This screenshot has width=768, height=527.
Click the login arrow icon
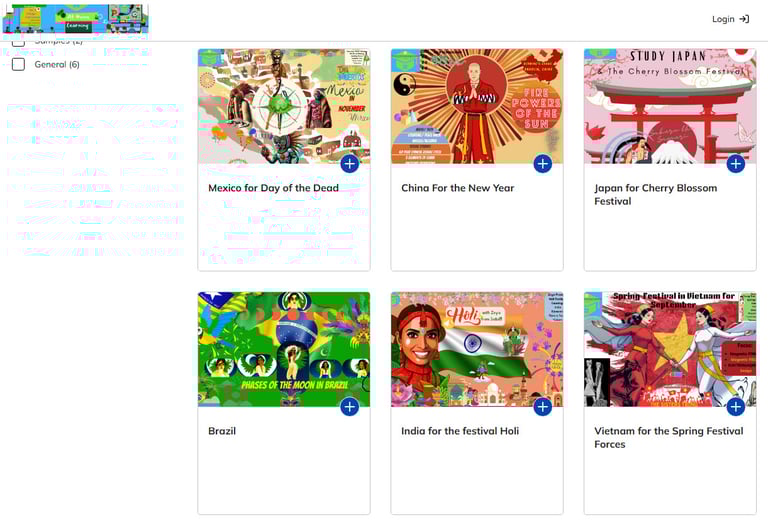coord(744,19)
